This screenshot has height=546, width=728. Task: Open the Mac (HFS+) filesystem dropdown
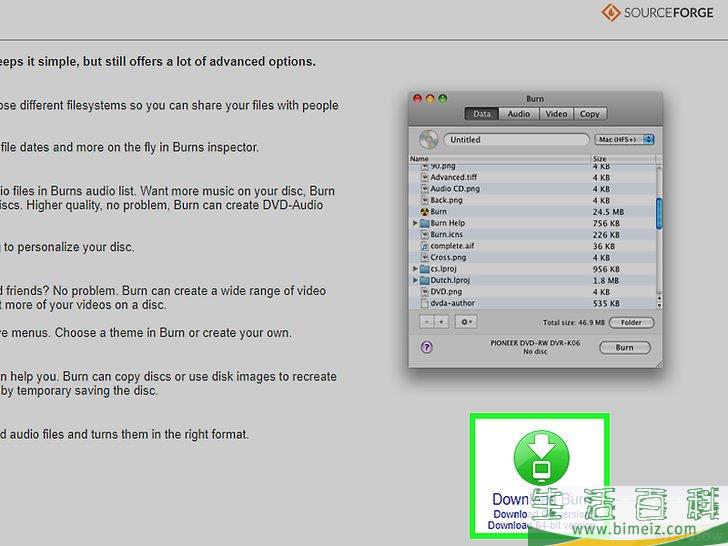[x=624, y=139]
